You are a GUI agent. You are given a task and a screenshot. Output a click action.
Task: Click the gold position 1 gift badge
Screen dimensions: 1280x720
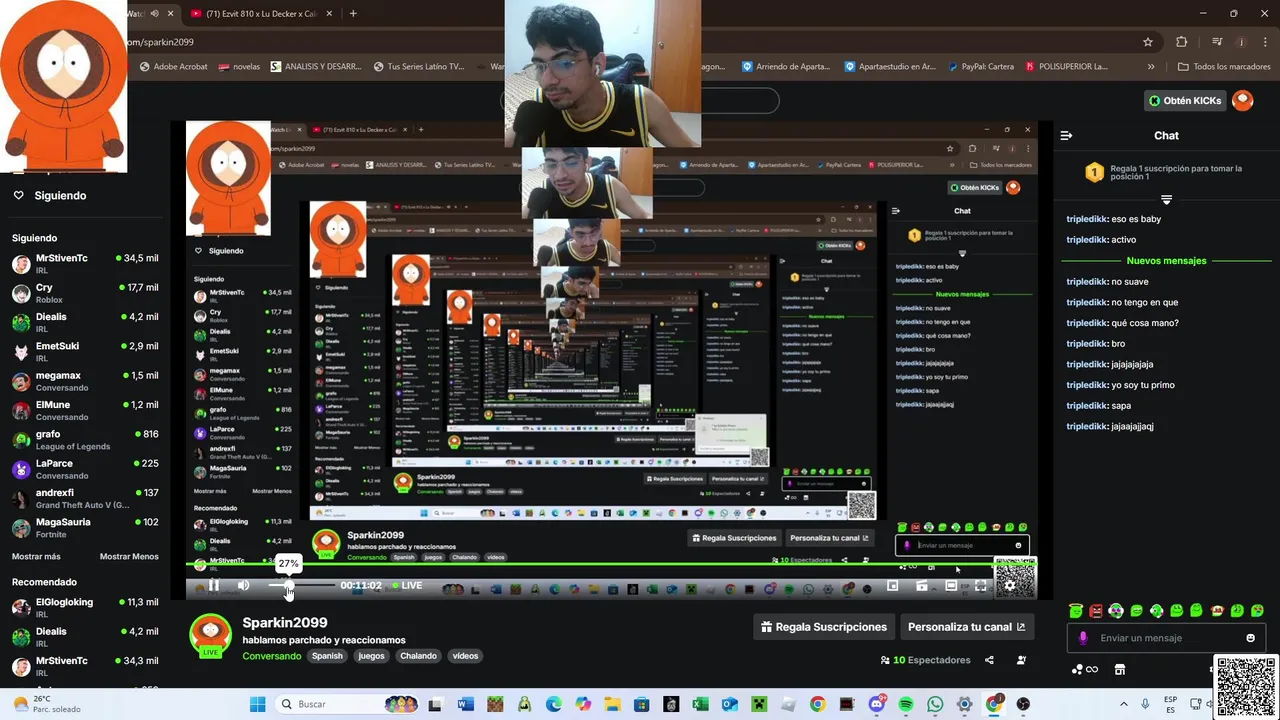tap(1094, 173)
